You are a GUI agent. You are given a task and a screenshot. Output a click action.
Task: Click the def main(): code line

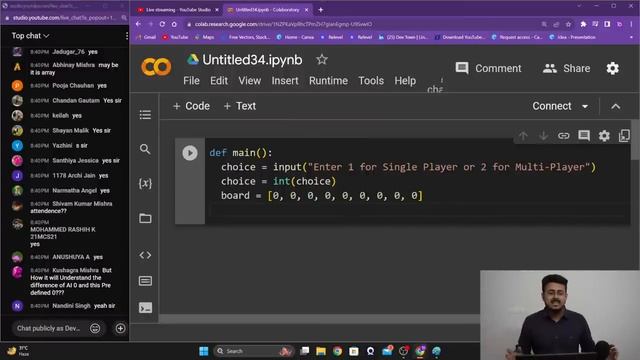pos(240,153)
